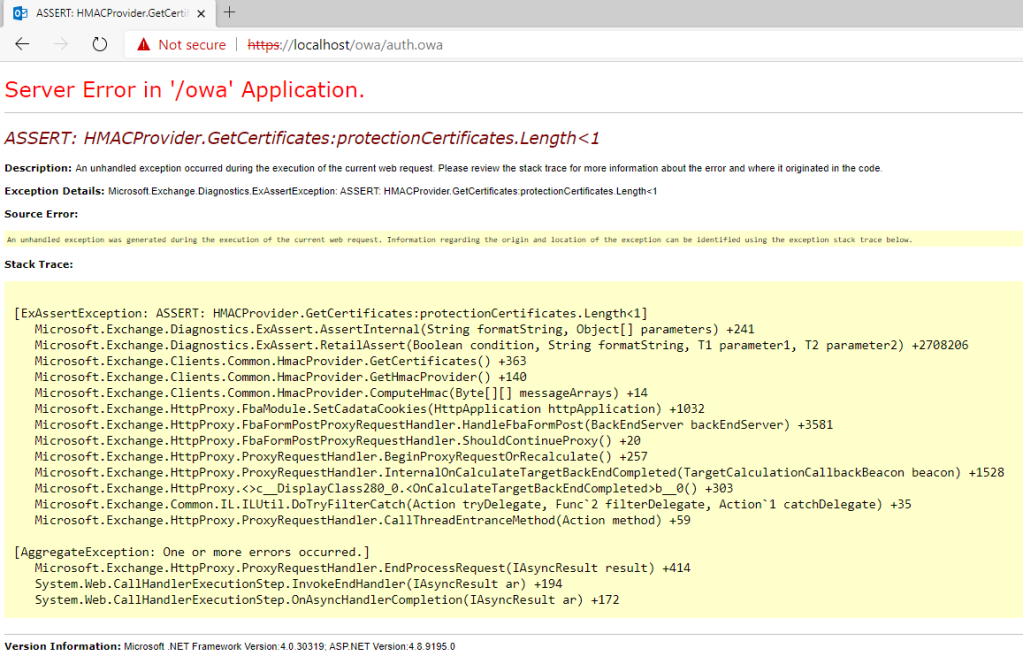Select the ASSERT: HMACProvider.GetCertif tab
This screenshot has width=1023, height=656.
tap(110, 13)
